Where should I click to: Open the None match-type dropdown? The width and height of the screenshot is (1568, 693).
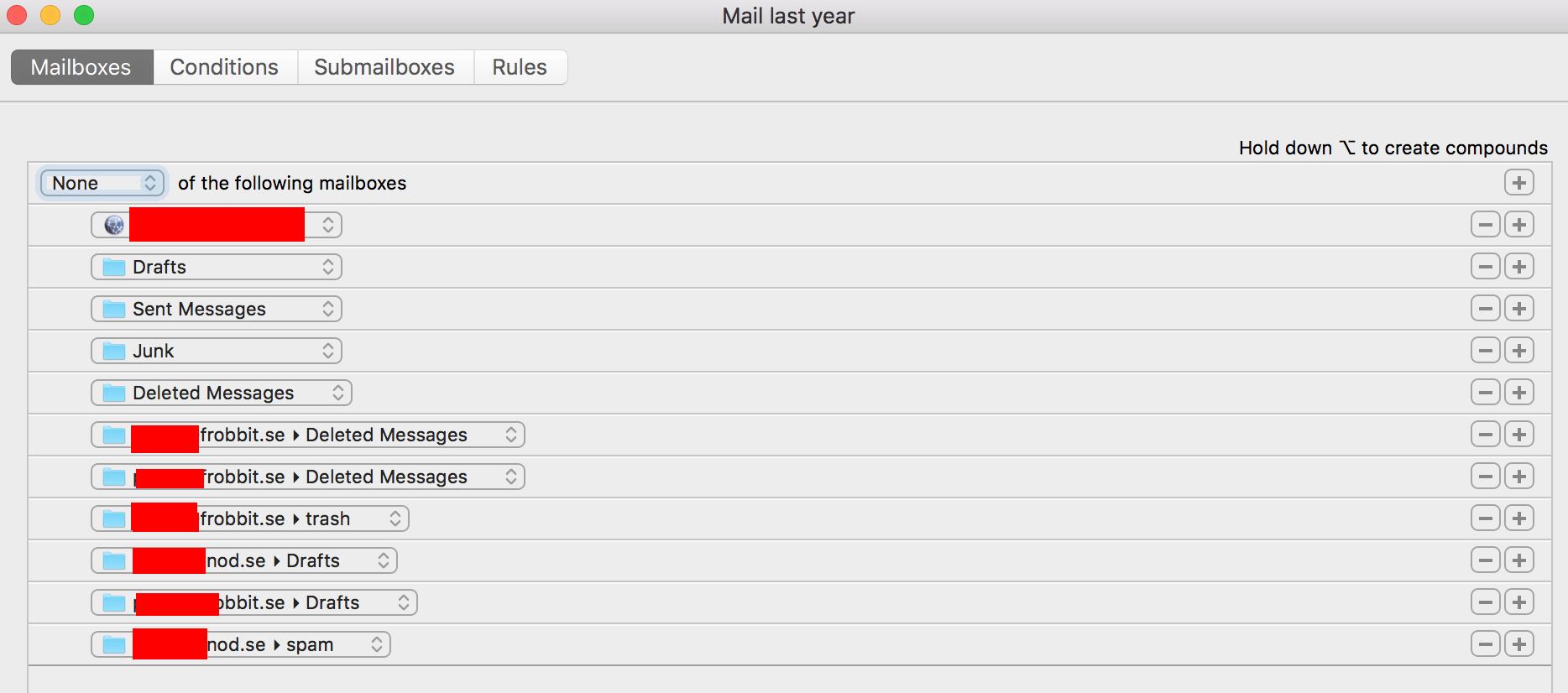(x=102, y=183)
